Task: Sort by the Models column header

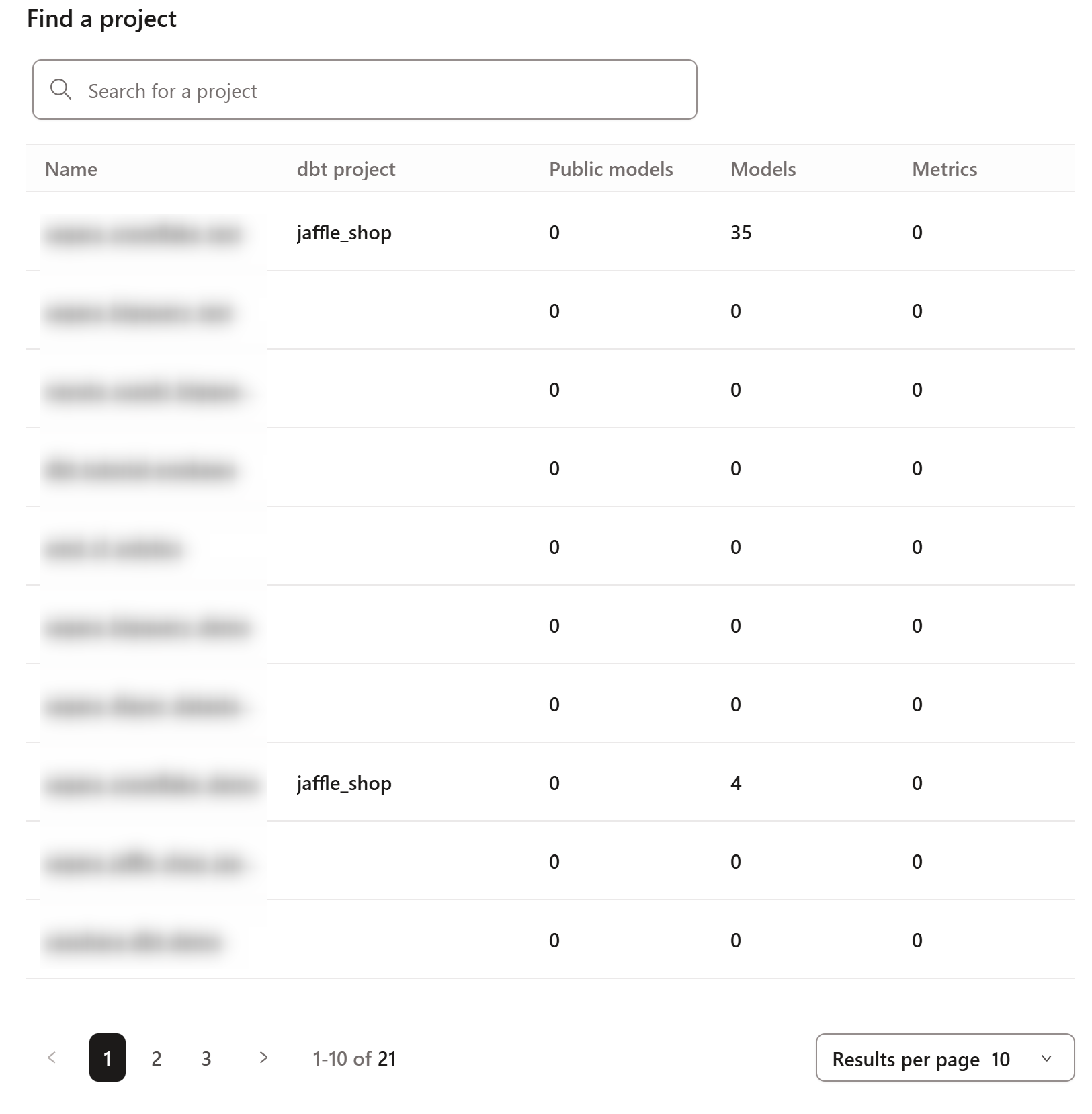Action: pos(763,169)
